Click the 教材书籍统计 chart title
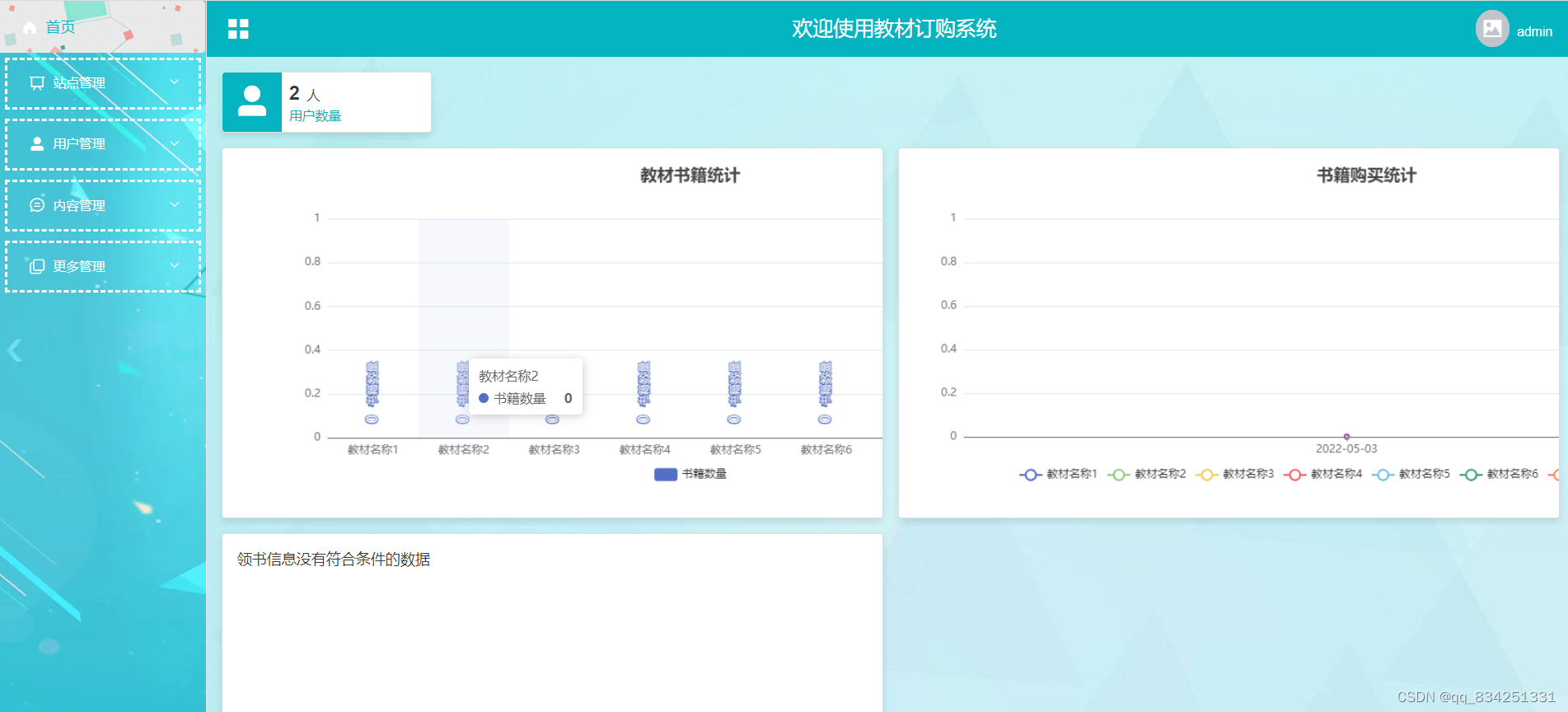 point(690,176)
